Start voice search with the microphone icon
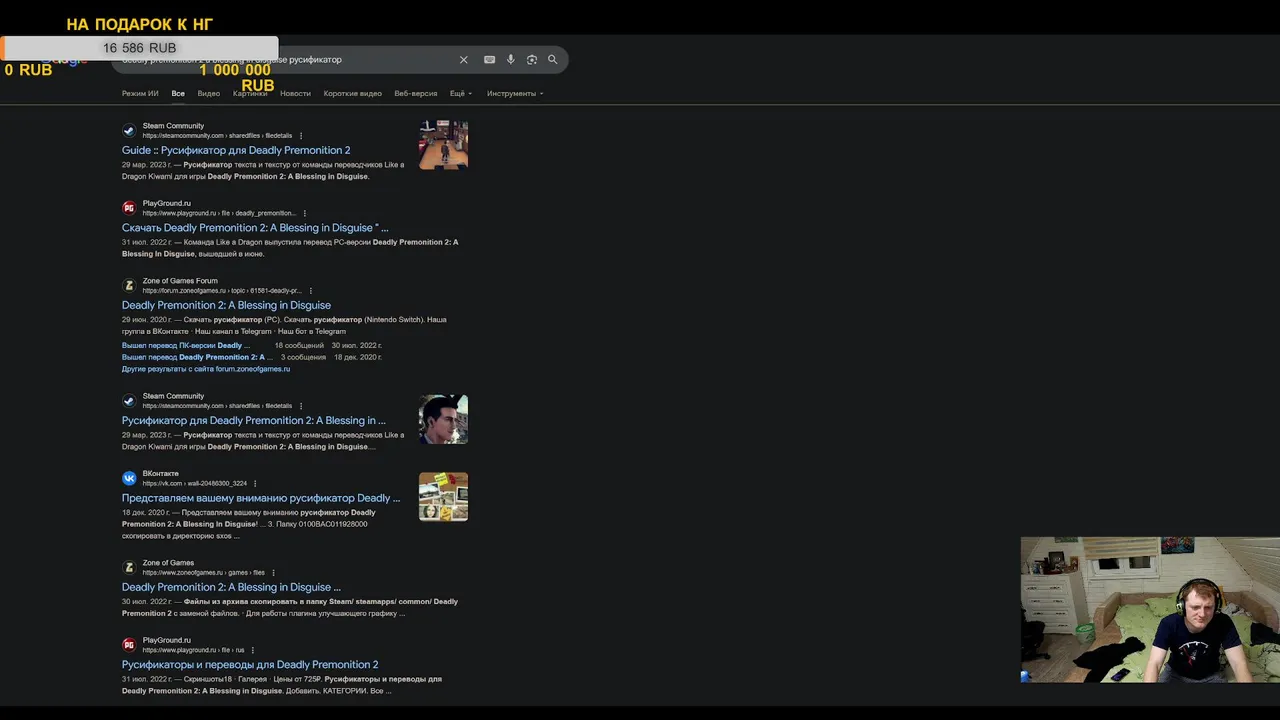The height and width of the screenshot is (720, 1280). pos(511,60)
